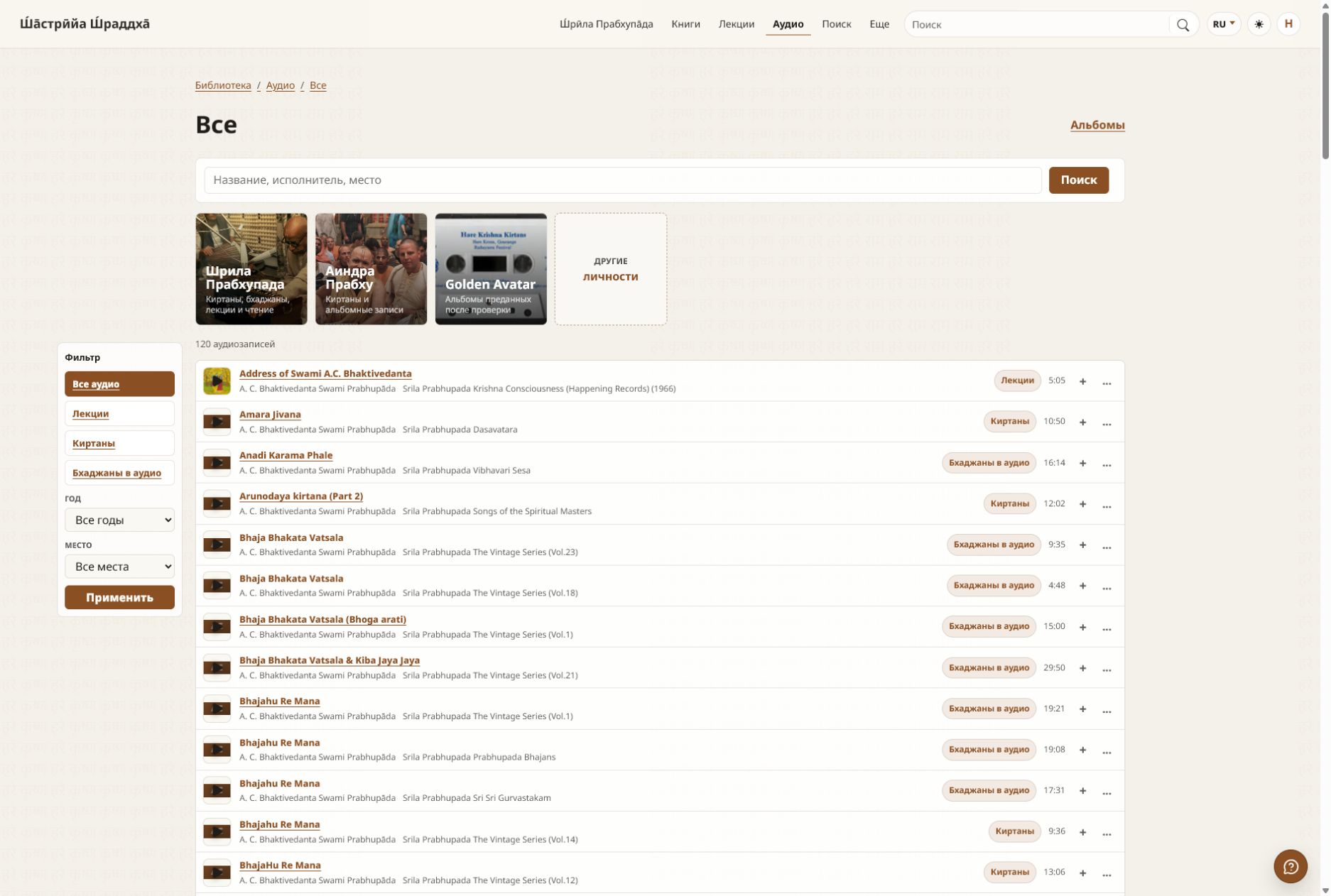Open more options for Anadi Karama Phale
Image resolution: width=1331 pixels, height=896 pixels.
click(x=1107, y=464)
